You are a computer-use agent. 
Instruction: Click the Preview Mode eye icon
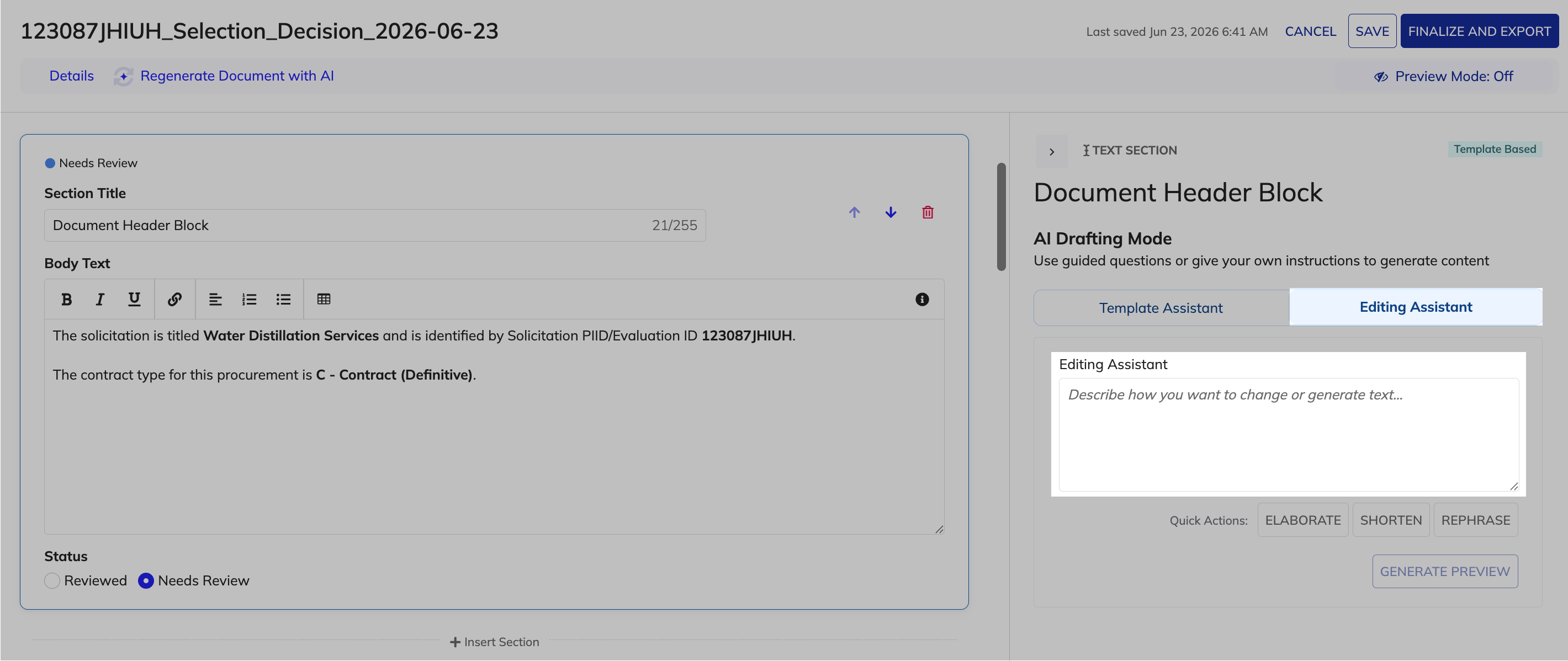pyautogui.click(x=1380, y=77)
